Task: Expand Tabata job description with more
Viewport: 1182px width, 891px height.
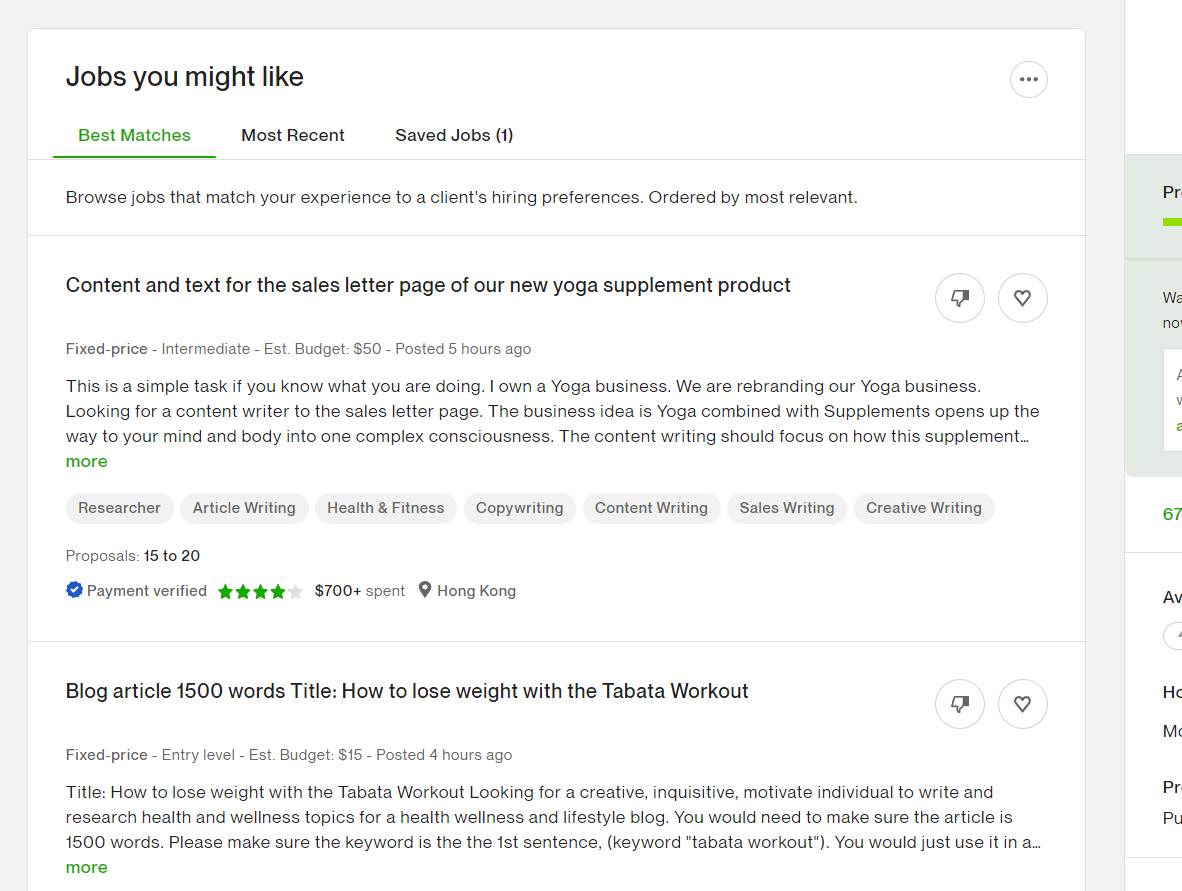Action: point(87,868)
